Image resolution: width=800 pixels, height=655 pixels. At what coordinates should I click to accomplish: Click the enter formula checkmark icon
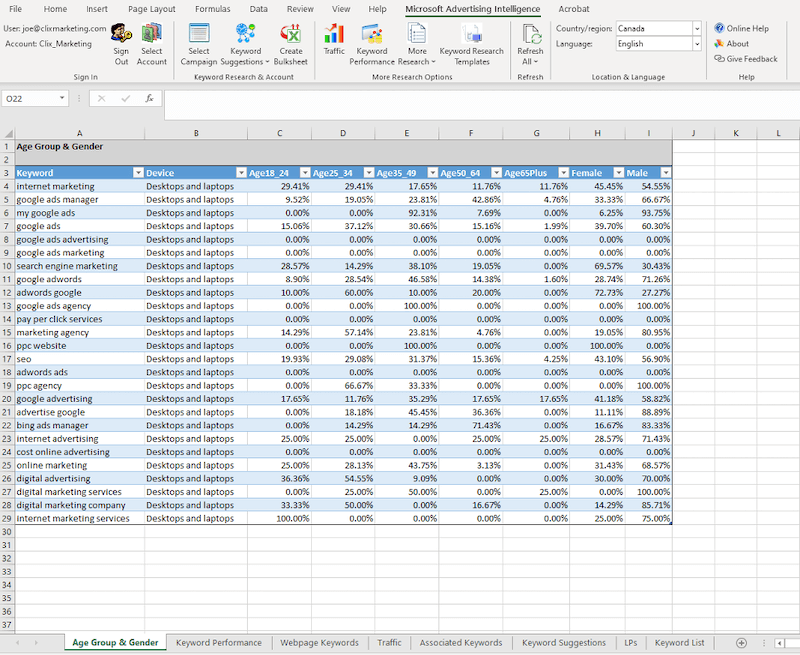coord(126,98)
